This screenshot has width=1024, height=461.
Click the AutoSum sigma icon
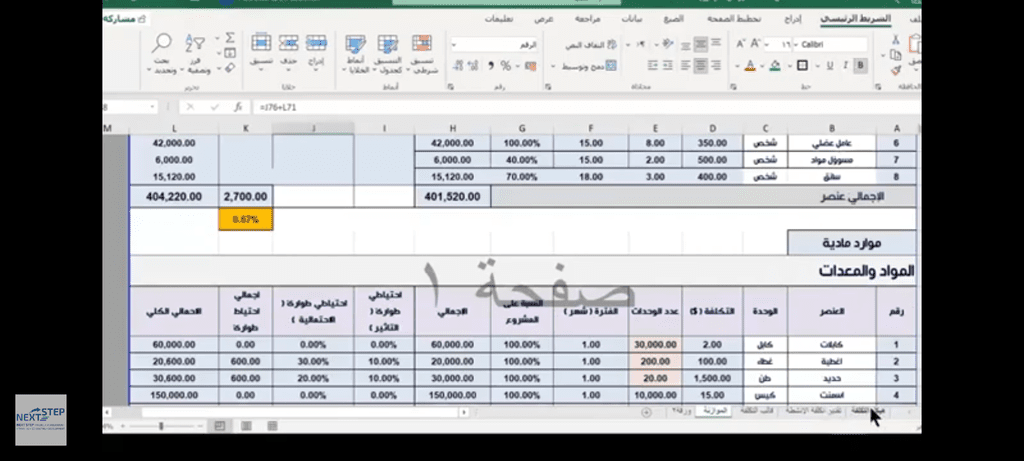pyautogui.click(x=230, y=38)
